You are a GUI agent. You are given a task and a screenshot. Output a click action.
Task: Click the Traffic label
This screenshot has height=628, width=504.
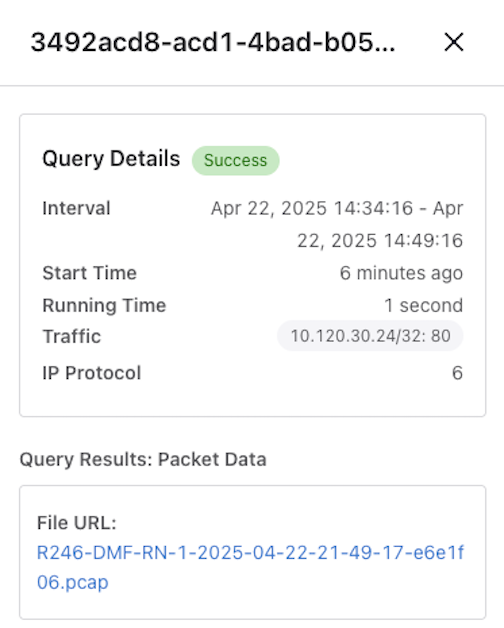click(72, 336)
